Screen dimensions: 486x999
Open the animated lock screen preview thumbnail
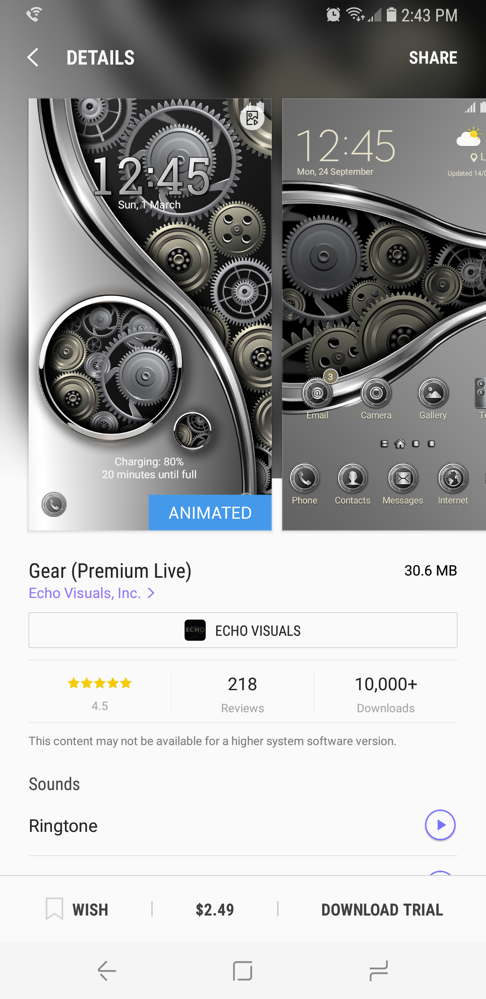click(150, 314)
